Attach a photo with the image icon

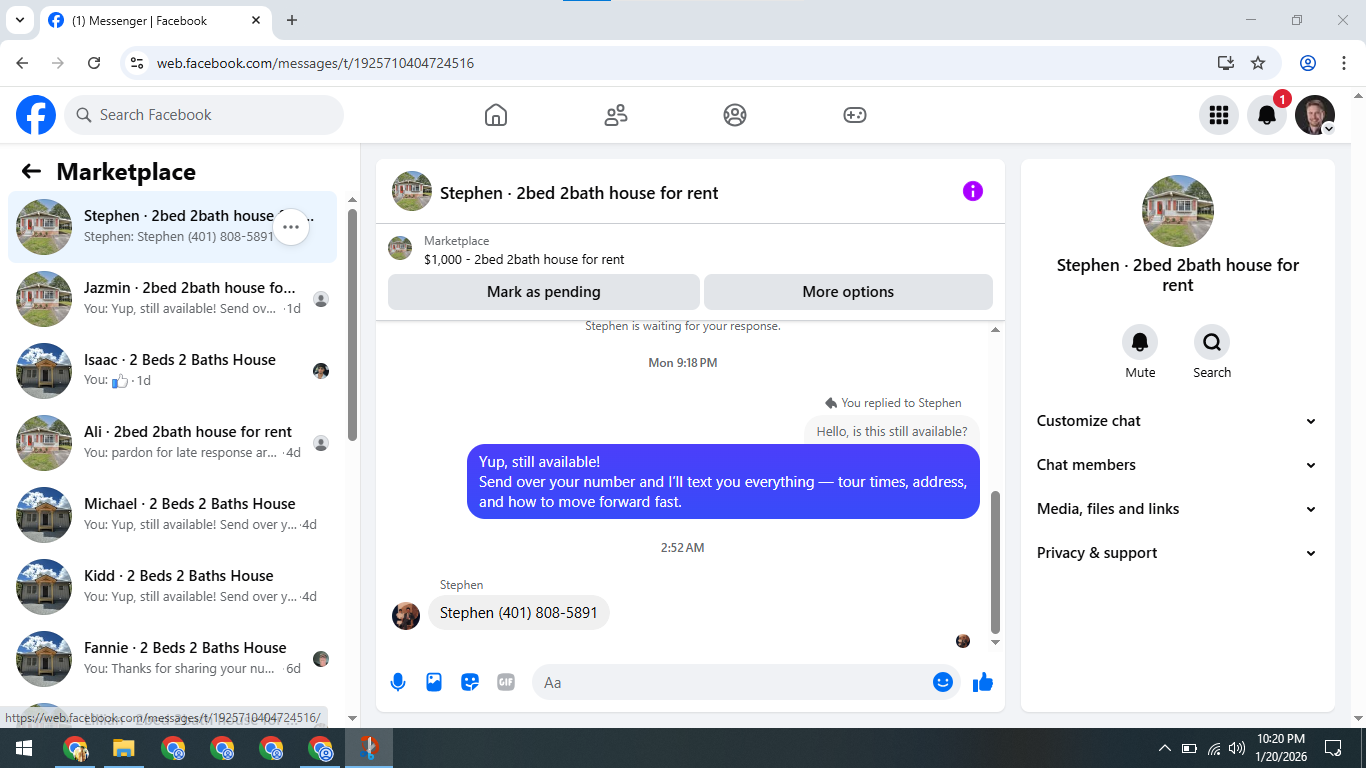pyautogui.click(x=434, y=682)
